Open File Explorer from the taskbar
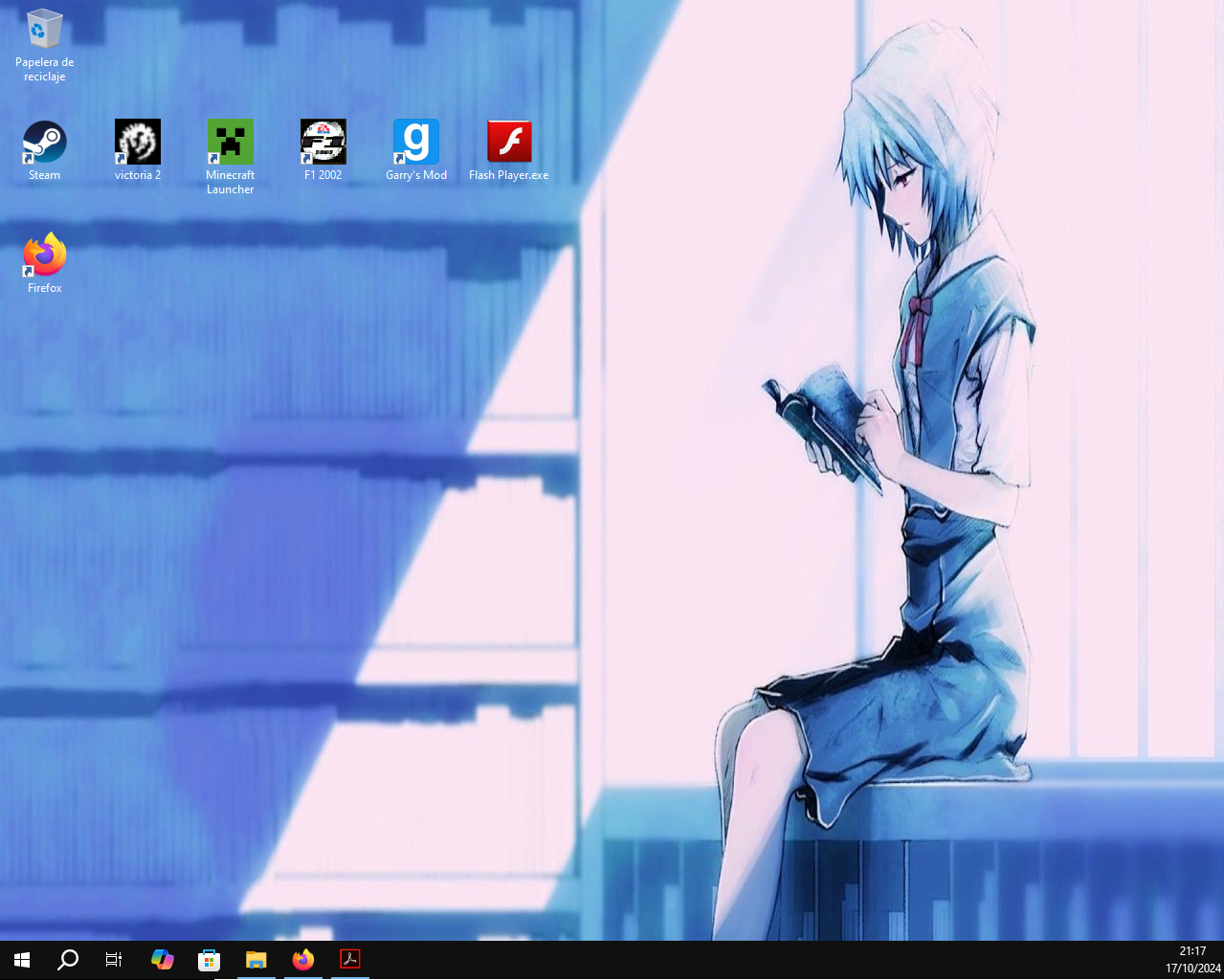 coord(256,960)
